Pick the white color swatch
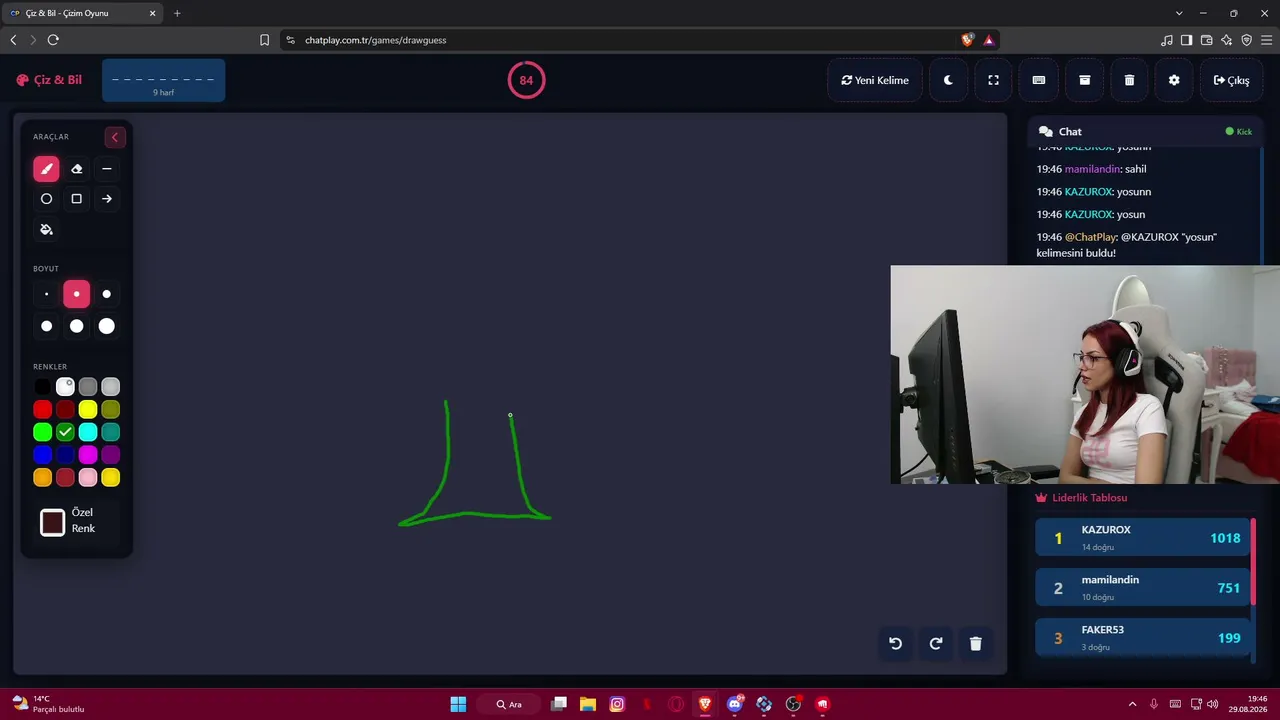 pyautogui.click(x=65, y=386)
